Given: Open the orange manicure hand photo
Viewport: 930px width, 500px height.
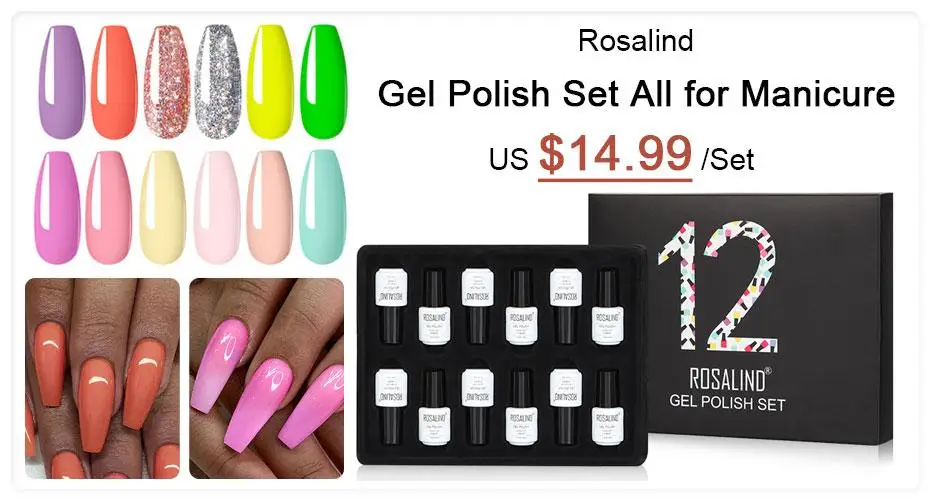Looking at the screenshot, I should click(x=102, y=378).
